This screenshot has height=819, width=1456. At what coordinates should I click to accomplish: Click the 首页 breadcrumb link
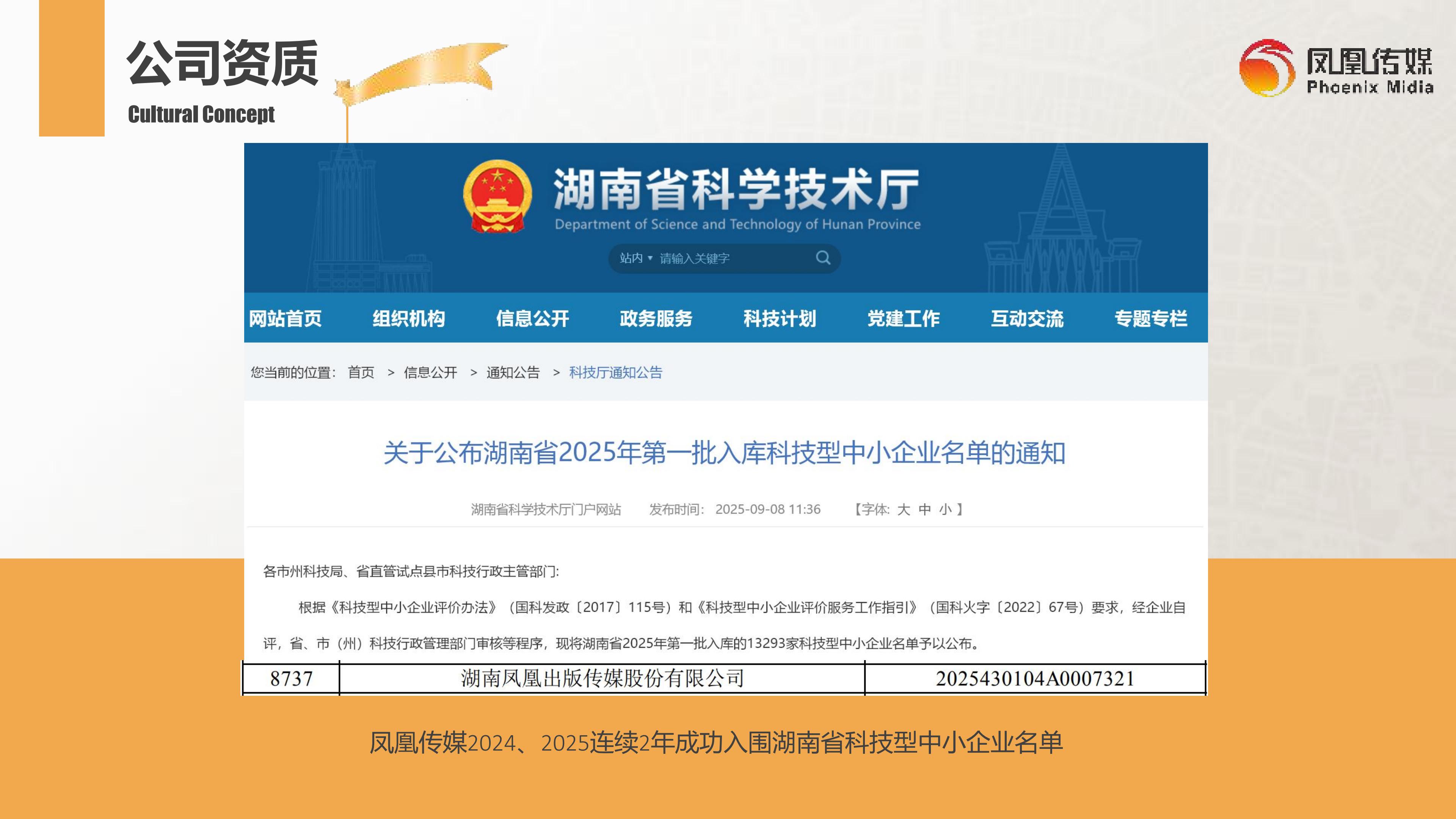tap(361, 372)
